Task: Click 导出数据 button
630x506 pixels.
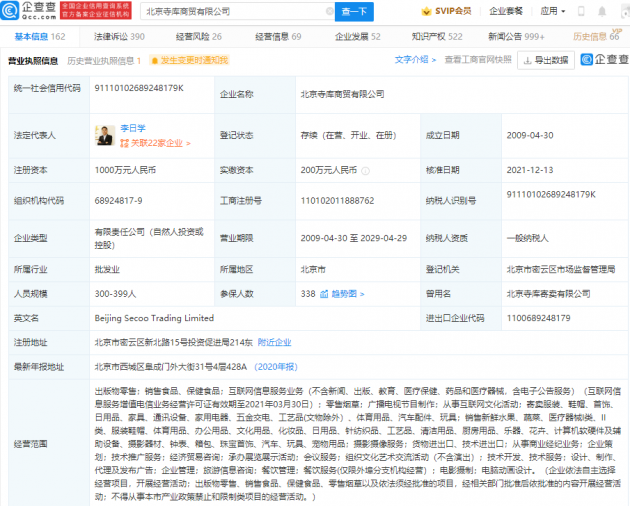Action: point(546,60)
